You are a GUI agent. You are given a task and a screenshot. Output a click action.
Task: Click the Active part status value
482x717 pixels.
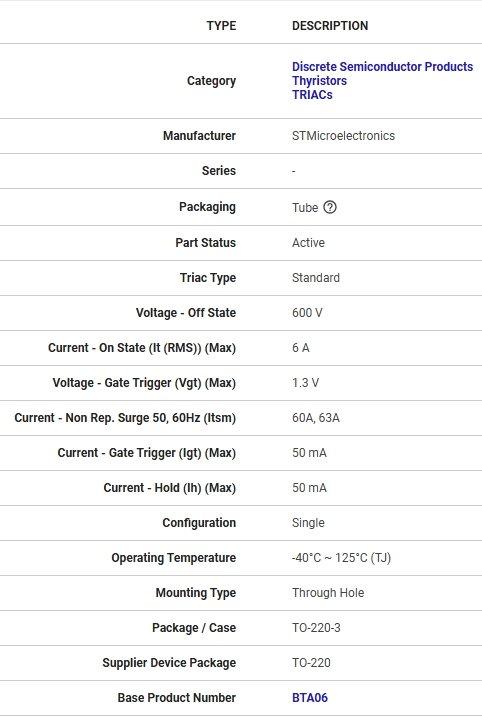point(309,242)
